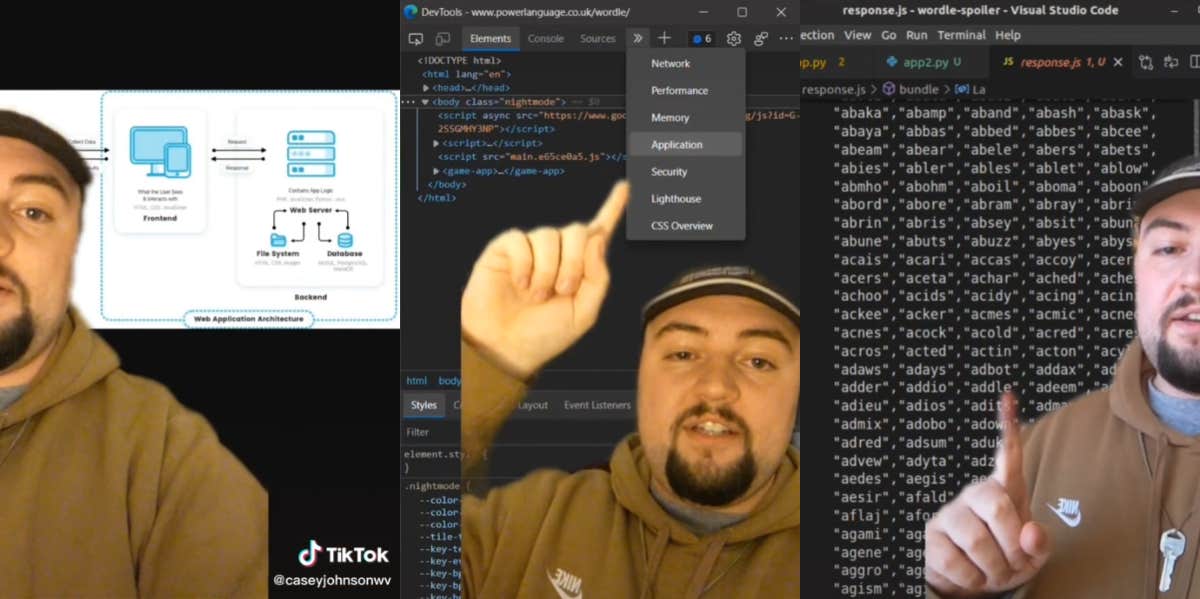Screen dimensions: 1200x599
Task: Open the Terminal menu in VS Code
Action: point(961,34)
